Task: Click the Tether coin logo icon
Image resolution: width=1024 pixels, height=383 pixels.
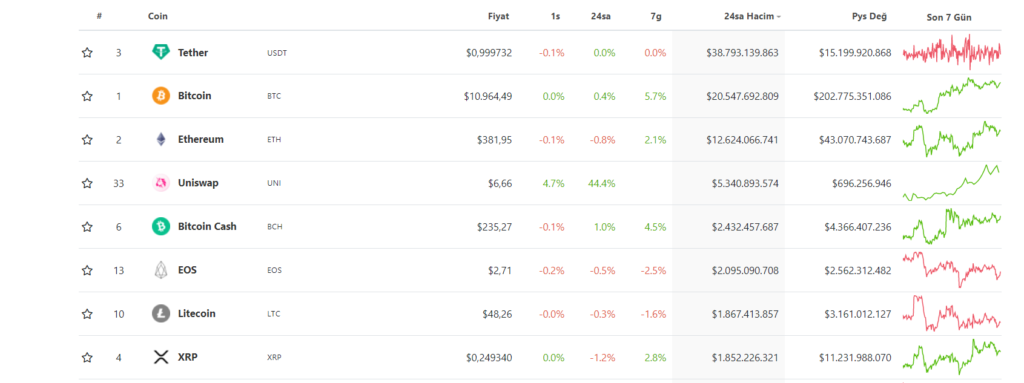Action: click(x=161, y=52)
